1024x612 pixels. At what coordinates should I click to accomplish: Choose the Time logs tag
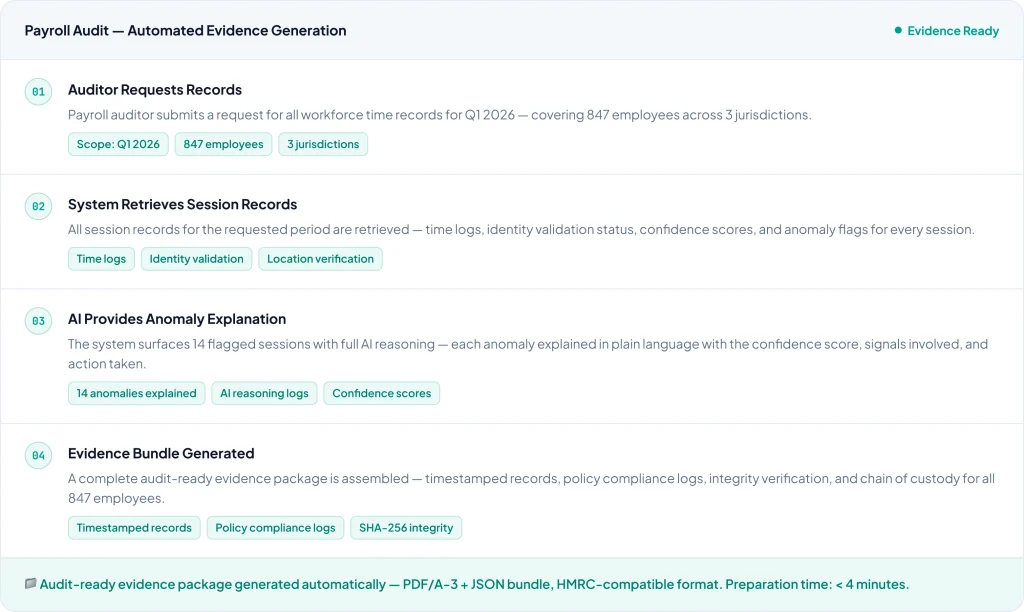(x=101, y=259)
